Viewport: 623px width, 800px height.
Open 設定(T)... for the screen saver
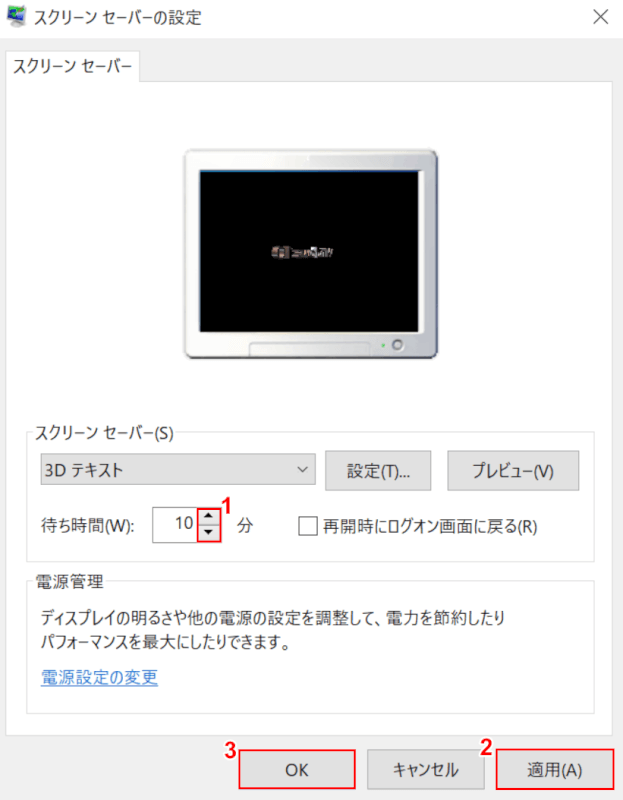378,470
